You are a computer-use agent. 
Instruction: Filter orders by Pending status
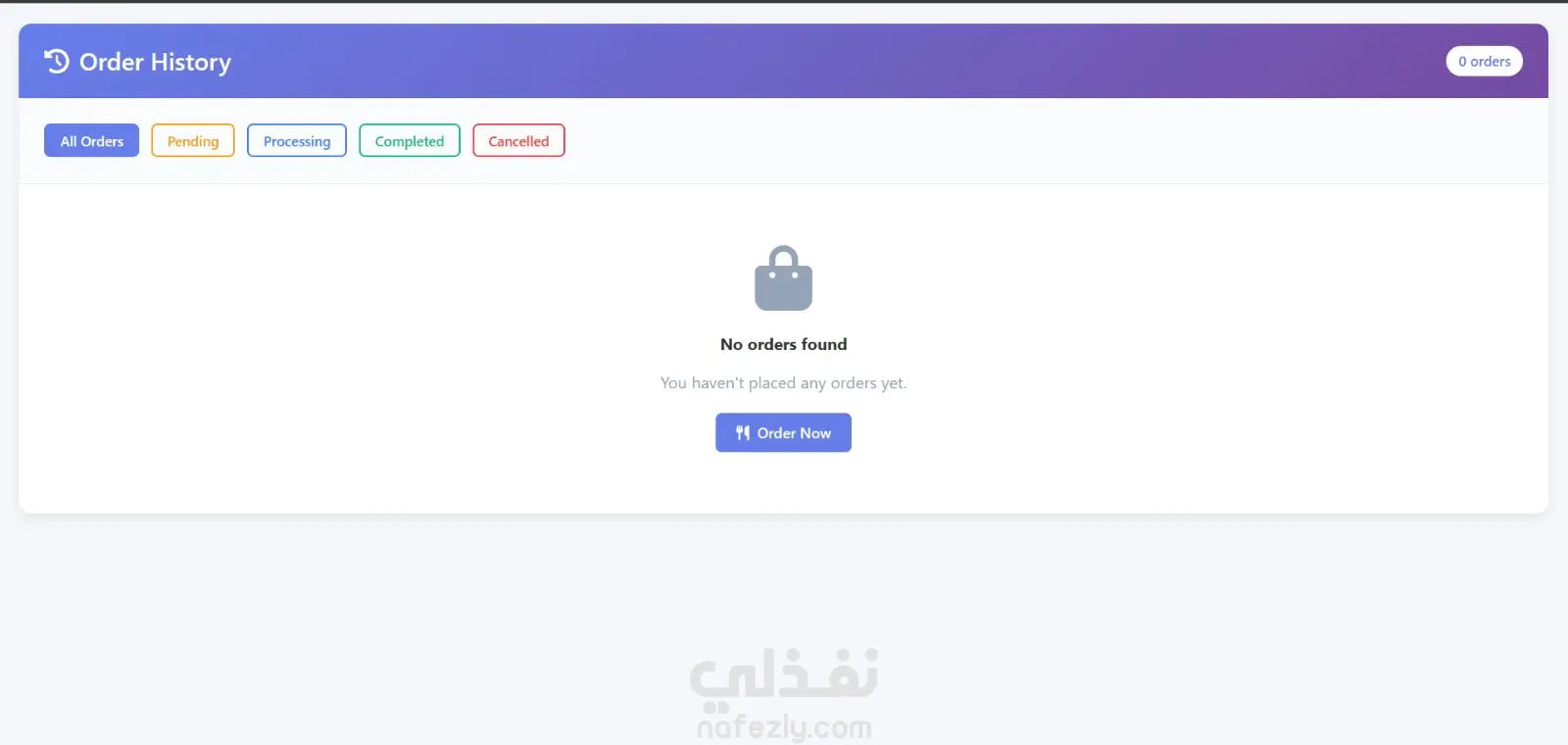pos(193,140)
